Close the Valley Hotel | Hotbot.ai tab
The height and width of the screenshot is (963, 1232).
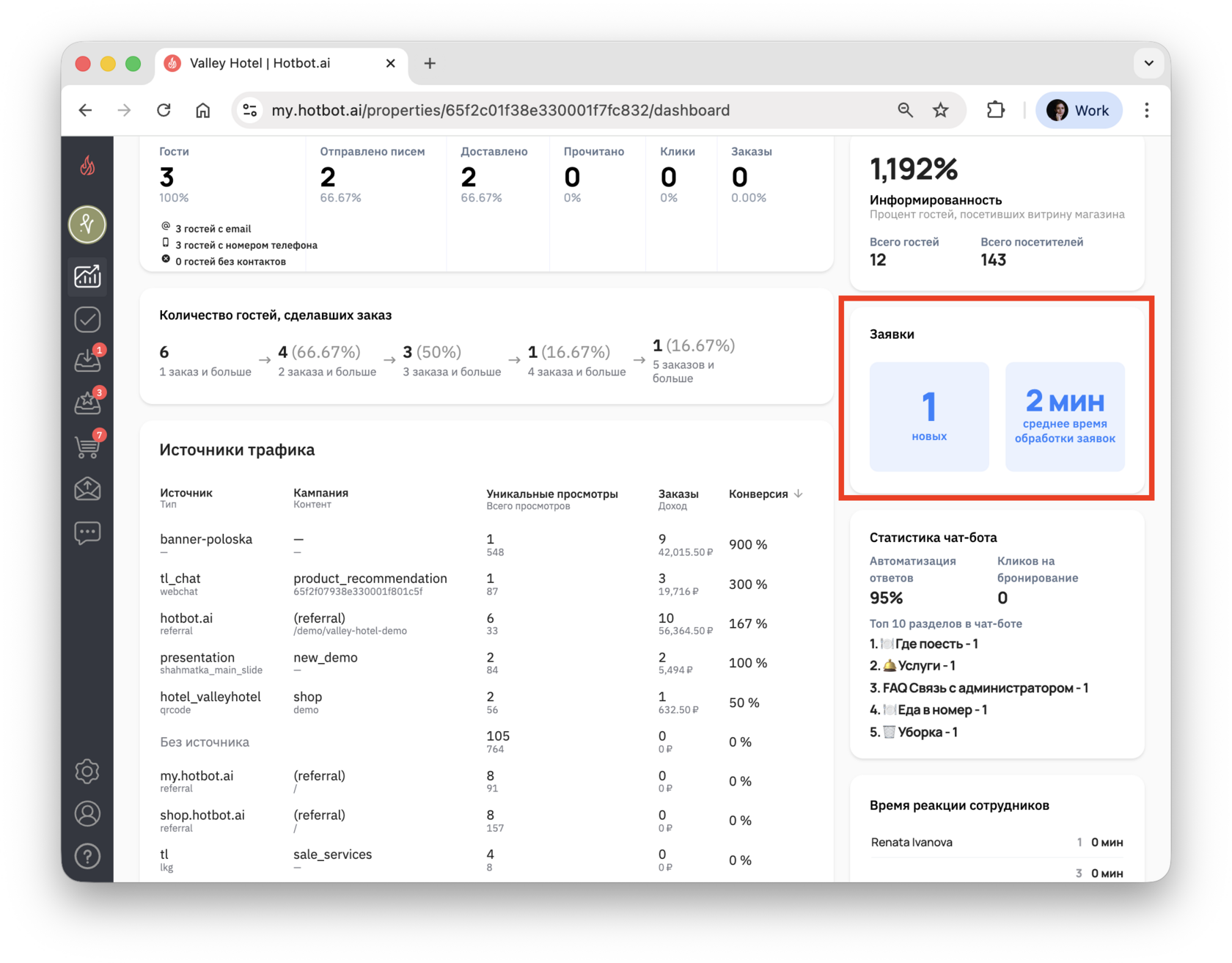click(x=391, y=64)
